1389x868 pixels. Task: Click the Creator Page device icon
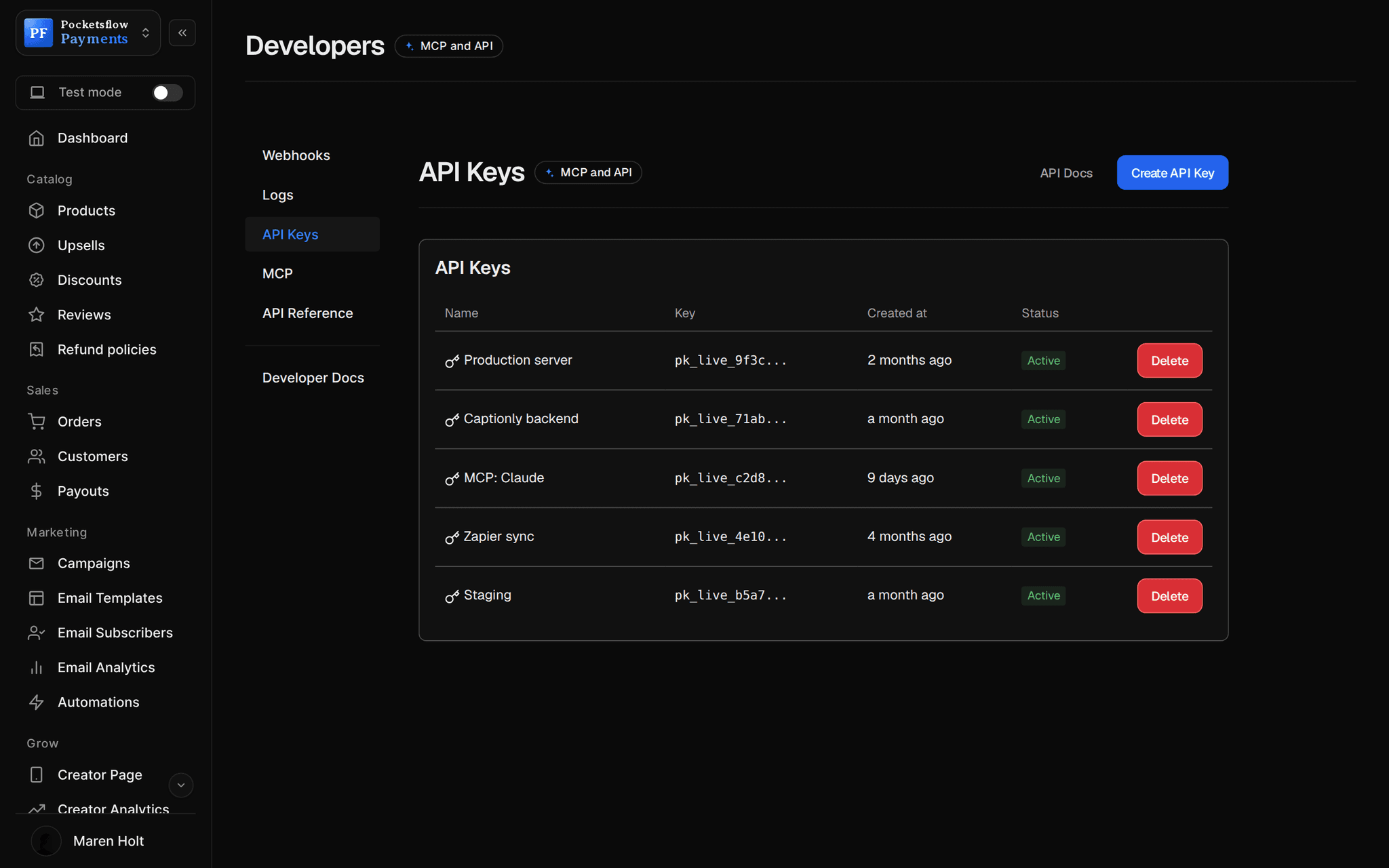tap(37, 774)
